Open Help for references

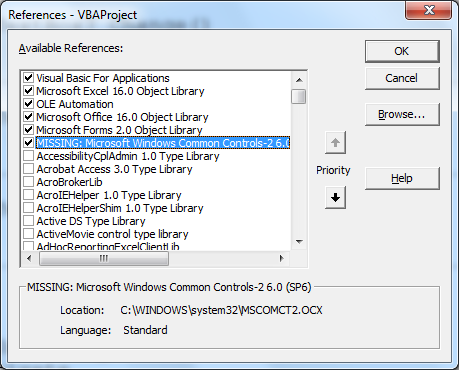tap(402, 178)
